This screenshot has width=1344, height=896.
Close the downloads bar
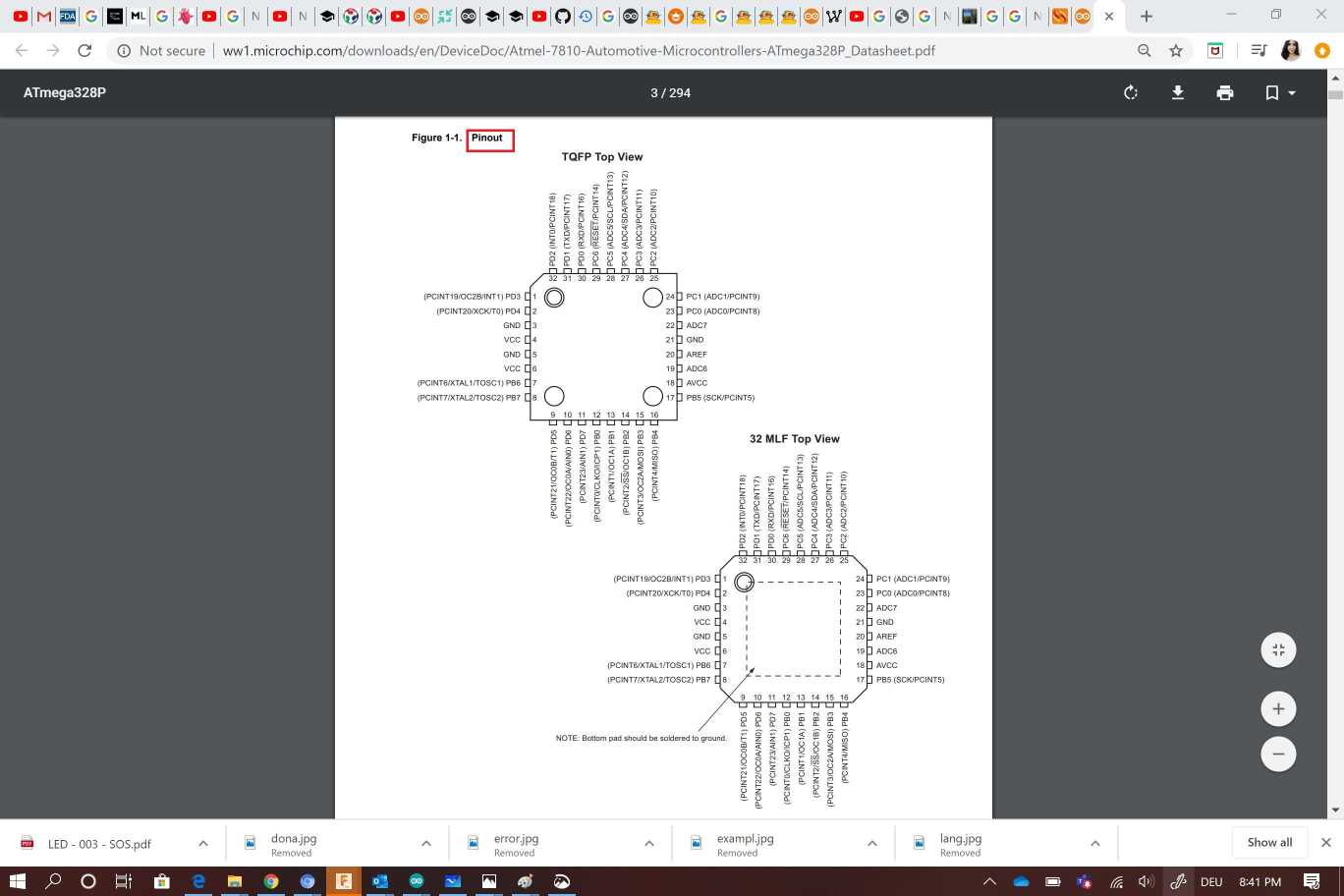click(1325, 842)
